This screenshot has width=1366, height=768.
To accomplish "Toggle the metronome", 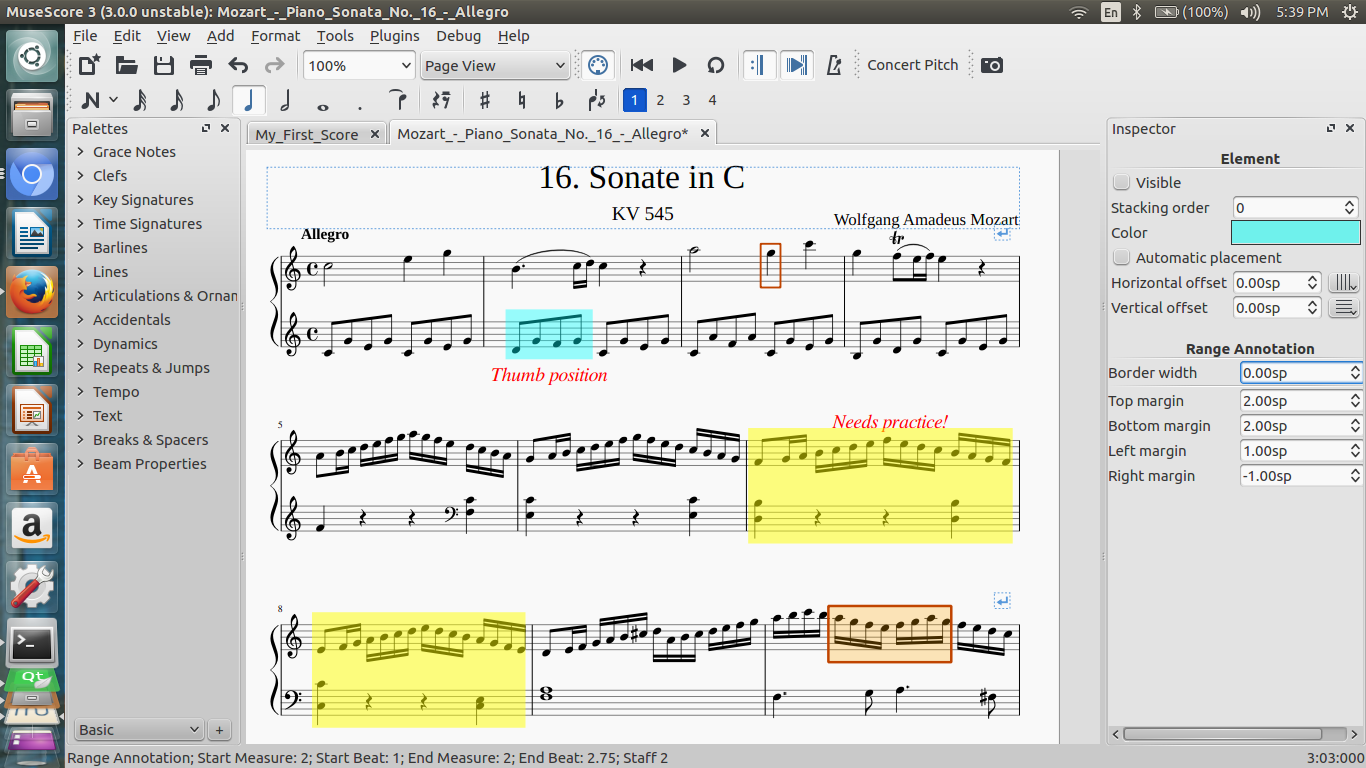I will click(834, 65).
